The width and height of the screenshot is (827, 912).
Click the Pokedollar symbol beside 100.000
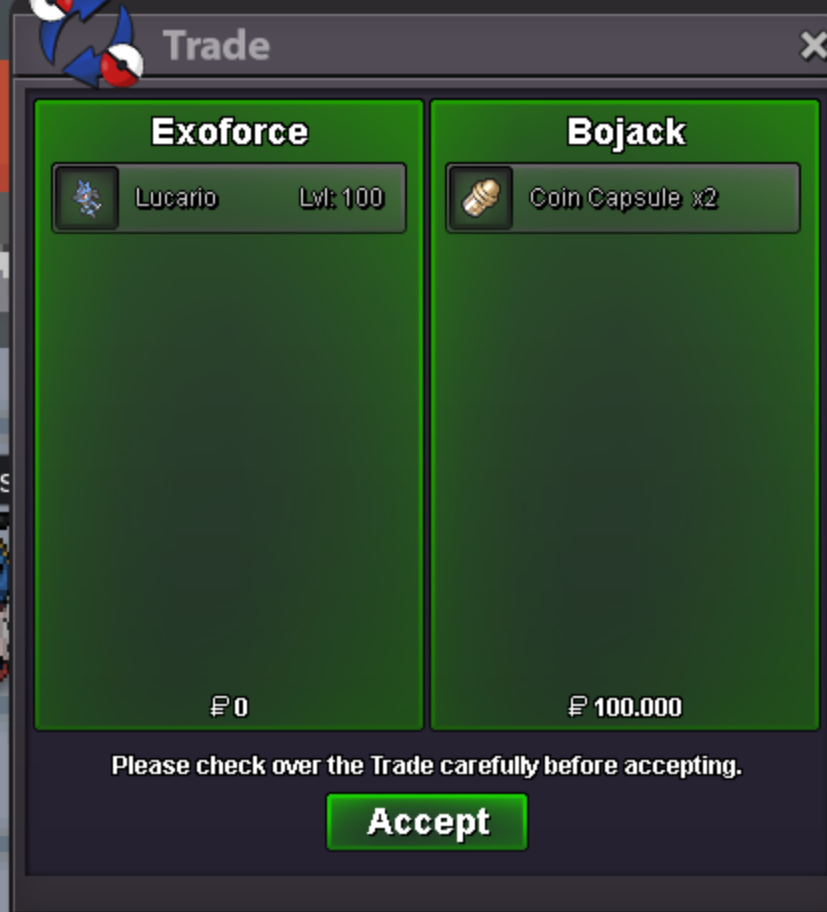click(578, 707)
